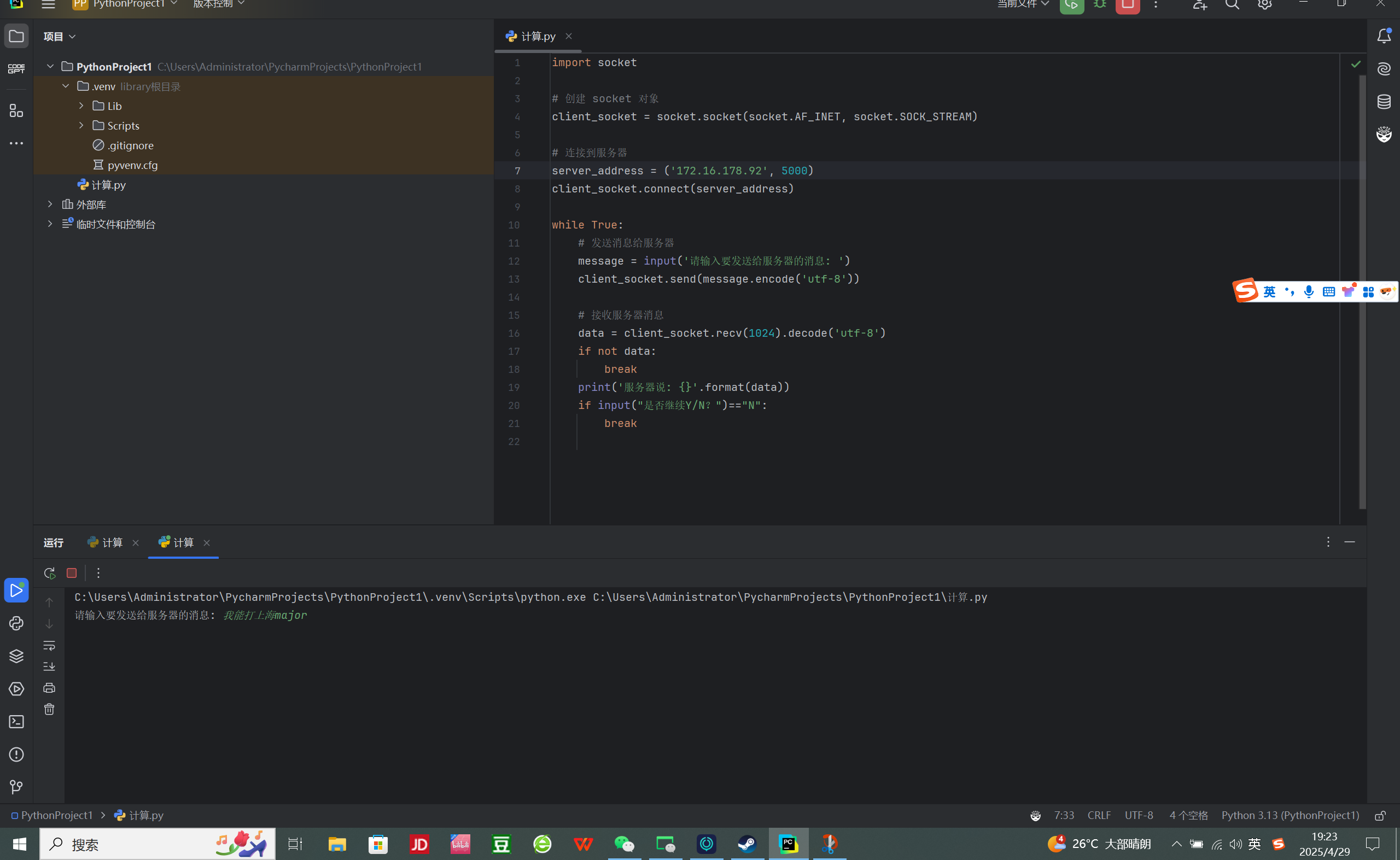Toggle scroll to end in console
Screen dimensions: 1400x860
[x=49, y=666]
